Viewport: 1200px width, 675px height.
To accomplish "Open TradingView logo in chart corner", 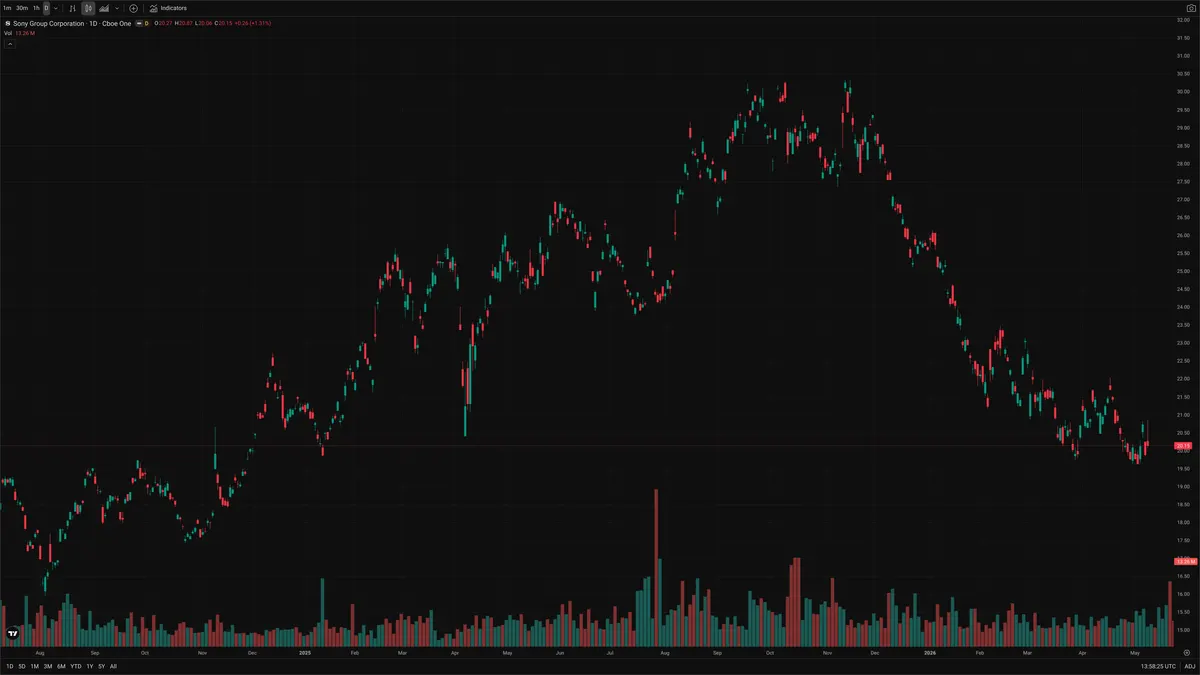I will click(13, 633).
